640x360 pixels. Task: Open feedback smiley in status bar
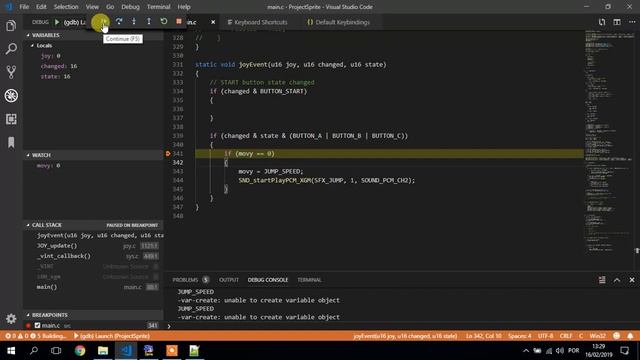[x=616, y=336]
